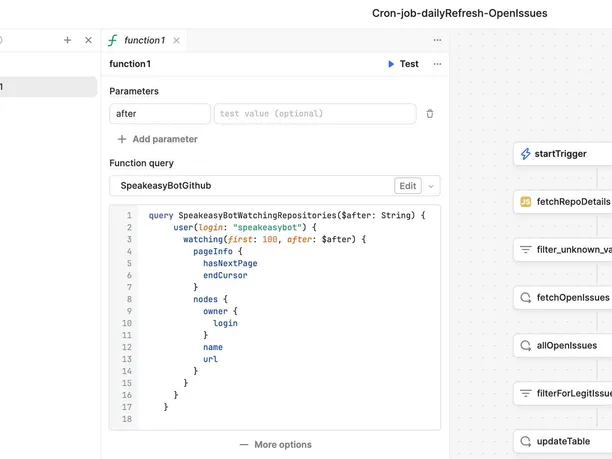Click Add parameter

(158, 139)
